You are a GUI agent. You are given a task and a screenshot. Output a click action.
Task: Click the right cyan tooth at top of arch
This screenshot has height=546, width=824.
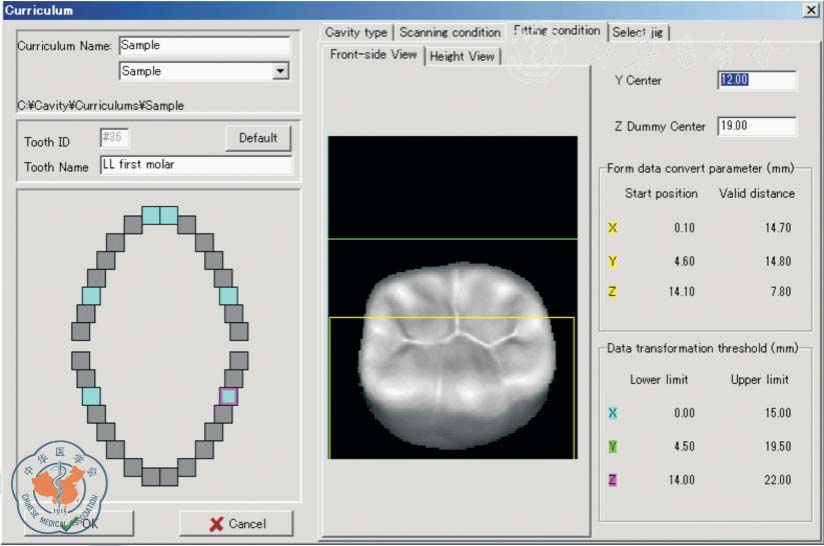pyautogui.click(x=168, y=215)
